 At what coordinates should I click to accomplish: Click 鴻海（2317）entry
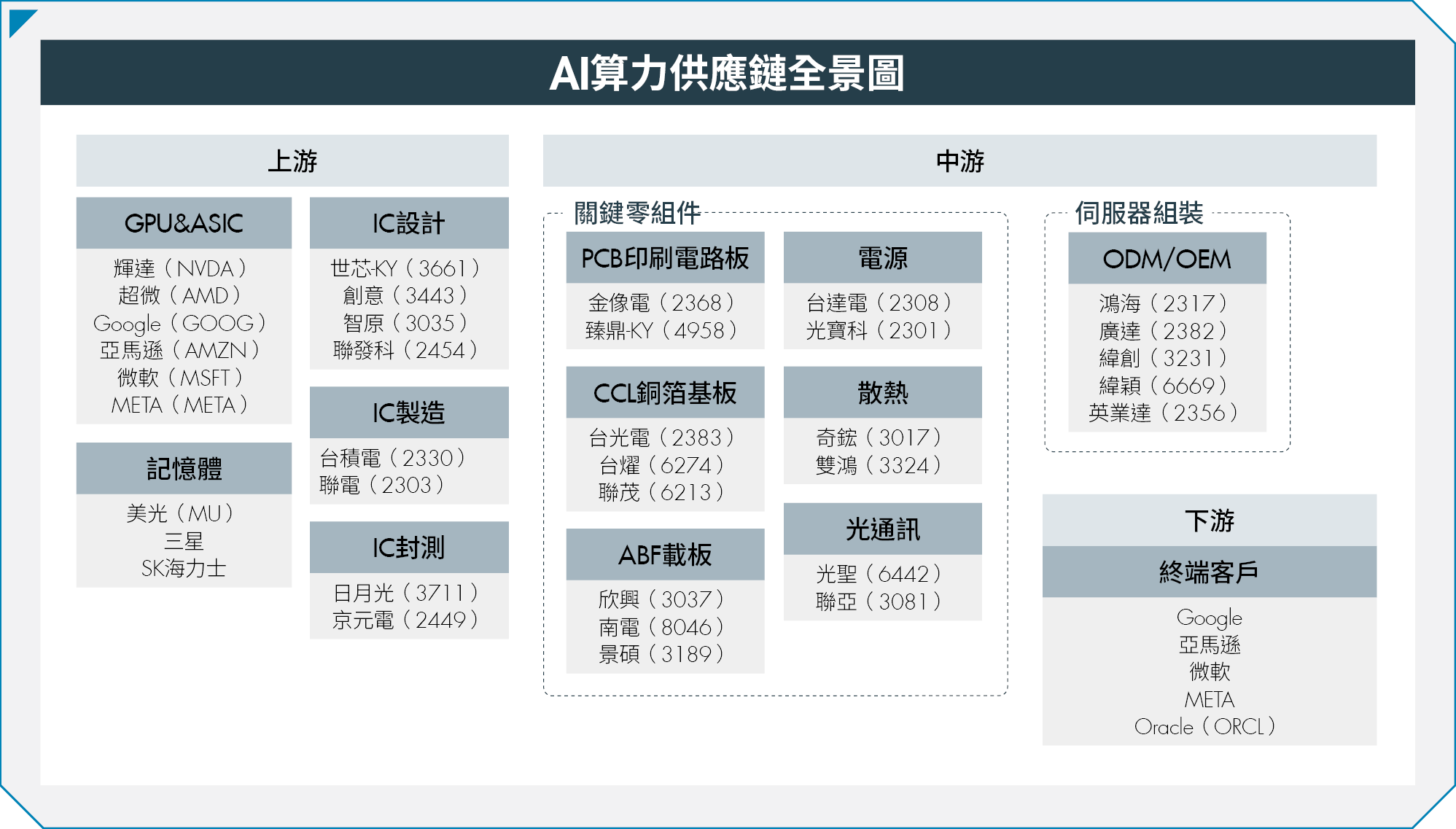1163,303
